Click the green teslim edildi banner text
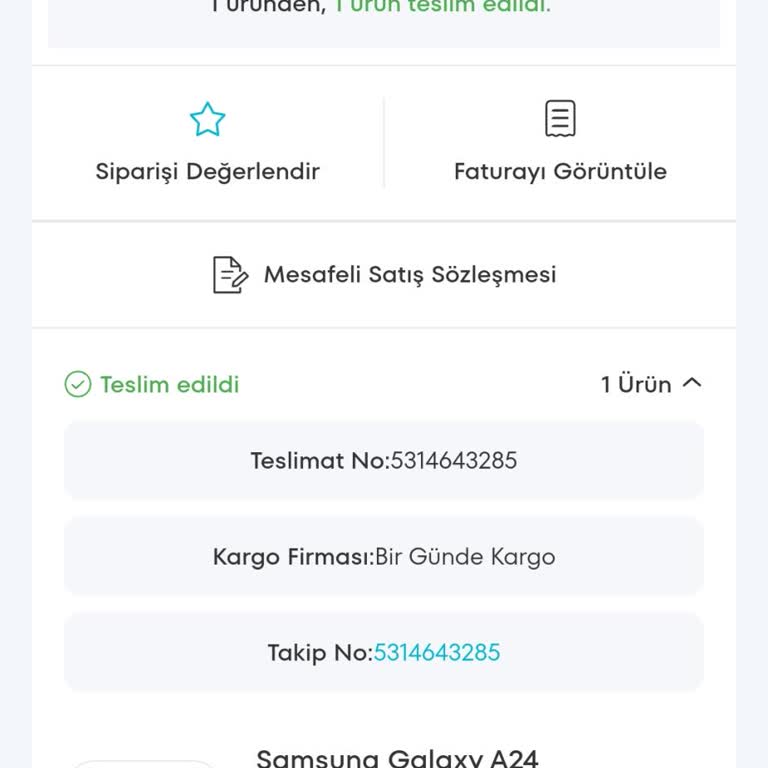This screenshot has width=768, height=768. click(x=442, y=6)
